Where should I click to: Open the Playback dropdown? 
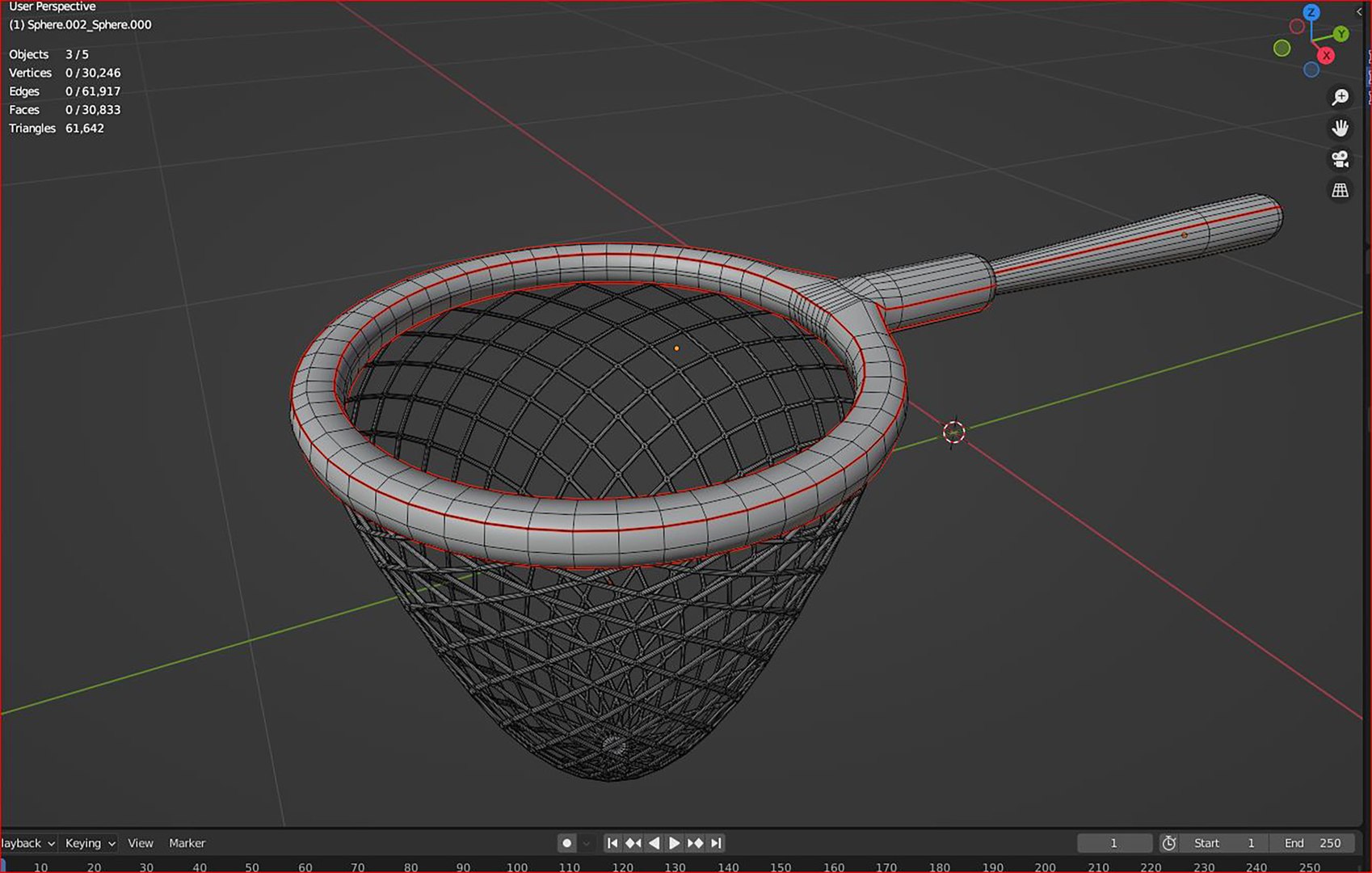click(27, 843)
